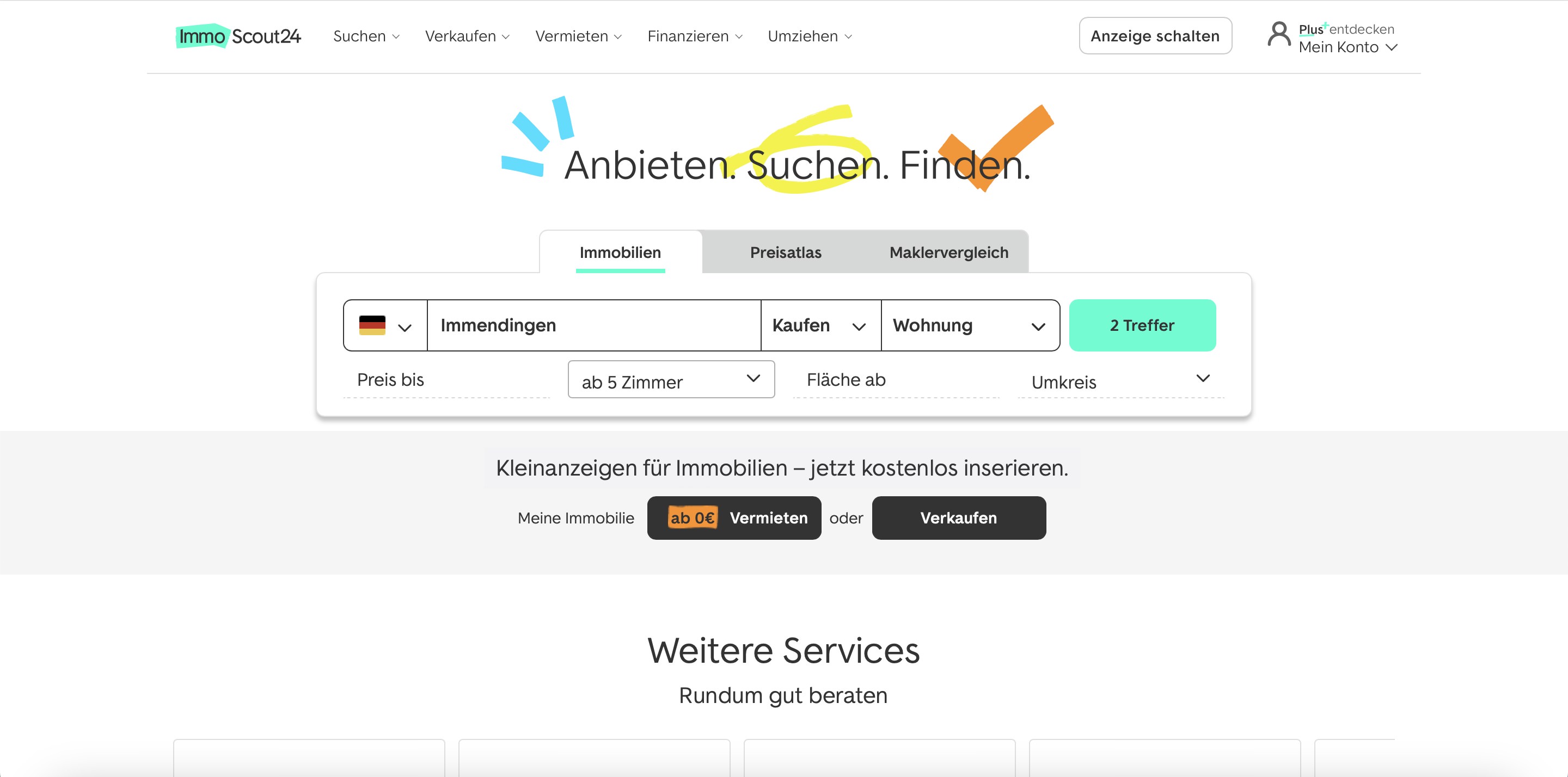Click the ImmoScout24 logo
Image resolution: width=1568 pixels, height=777 pixels.
tap(238, 36)
